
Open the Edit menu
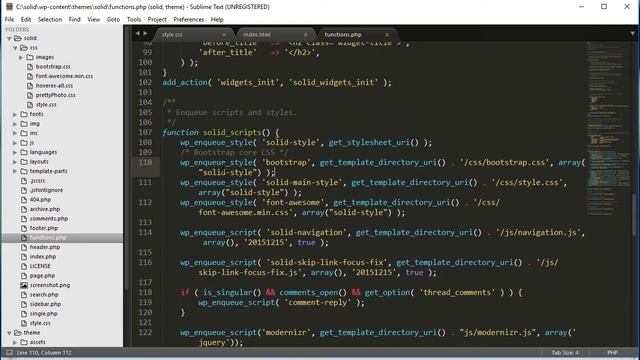tap(26, 19)
